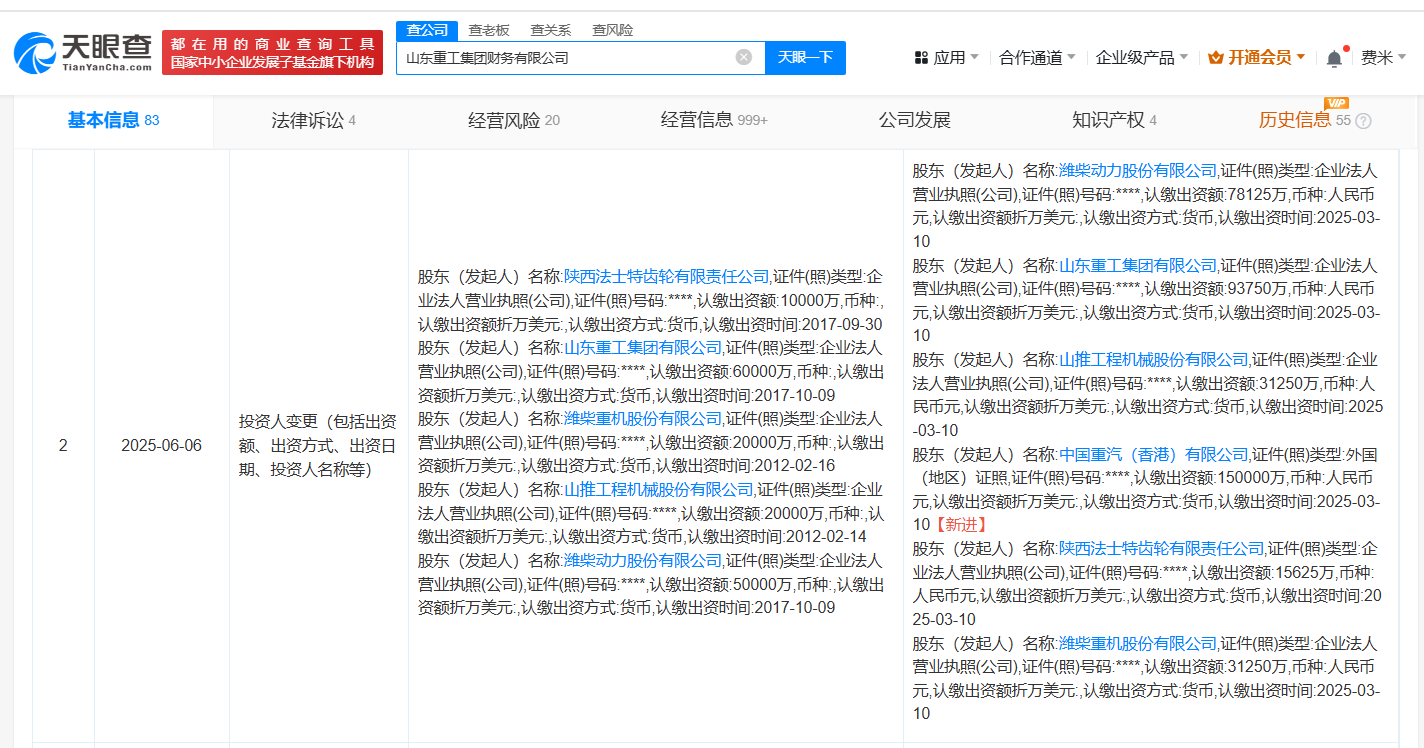
Task: Click the Tianyancha logo icon
Action: click(37, 53)
